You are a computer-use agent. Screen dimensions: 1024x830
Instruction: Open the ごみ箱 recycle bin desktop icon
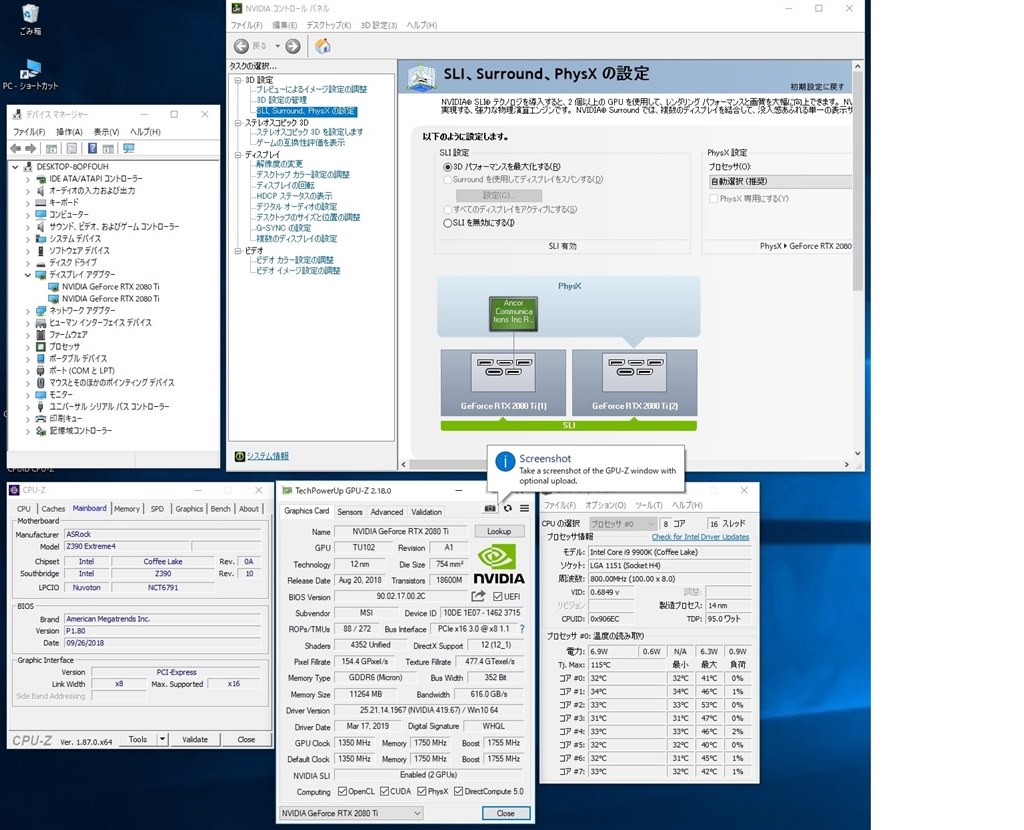(30, 19)
